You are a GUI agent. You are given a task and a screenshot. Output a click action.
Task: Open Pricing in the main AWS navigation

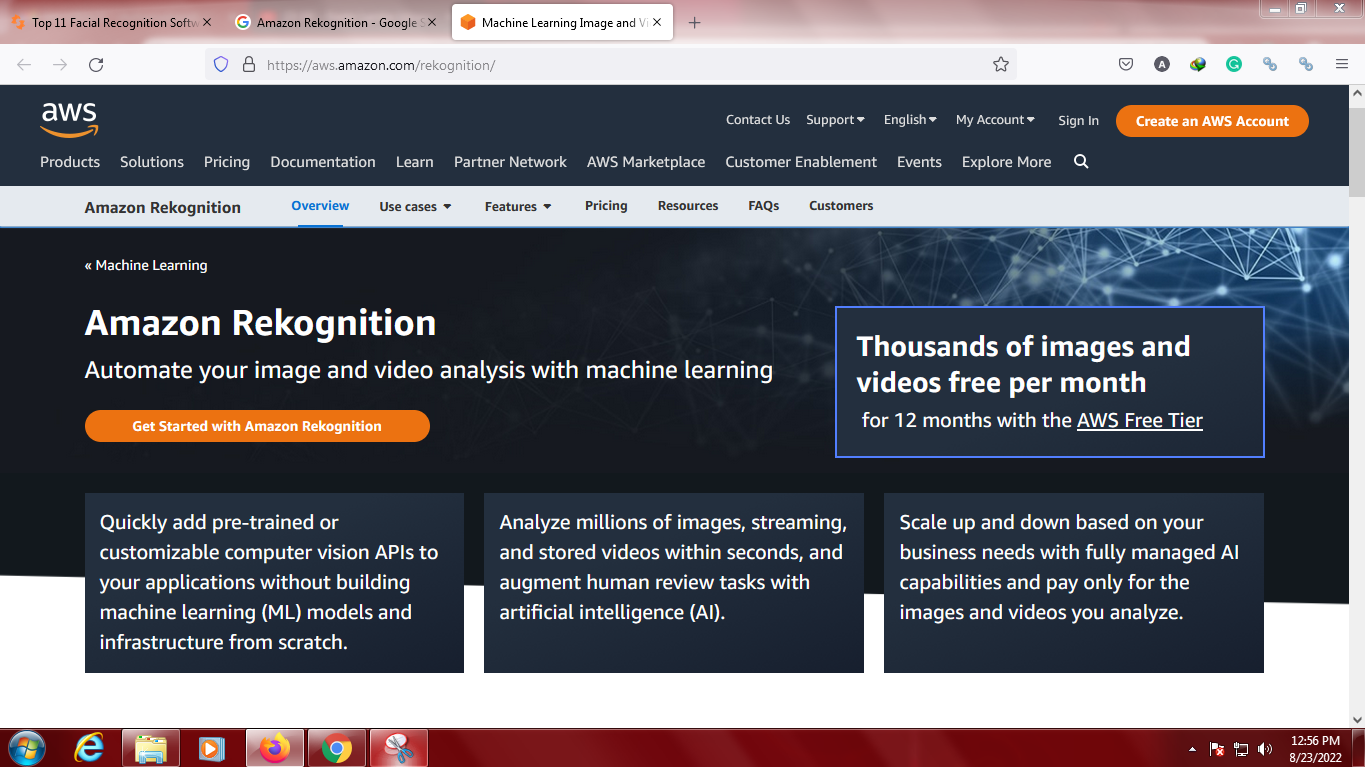click(x=227, y=162)
